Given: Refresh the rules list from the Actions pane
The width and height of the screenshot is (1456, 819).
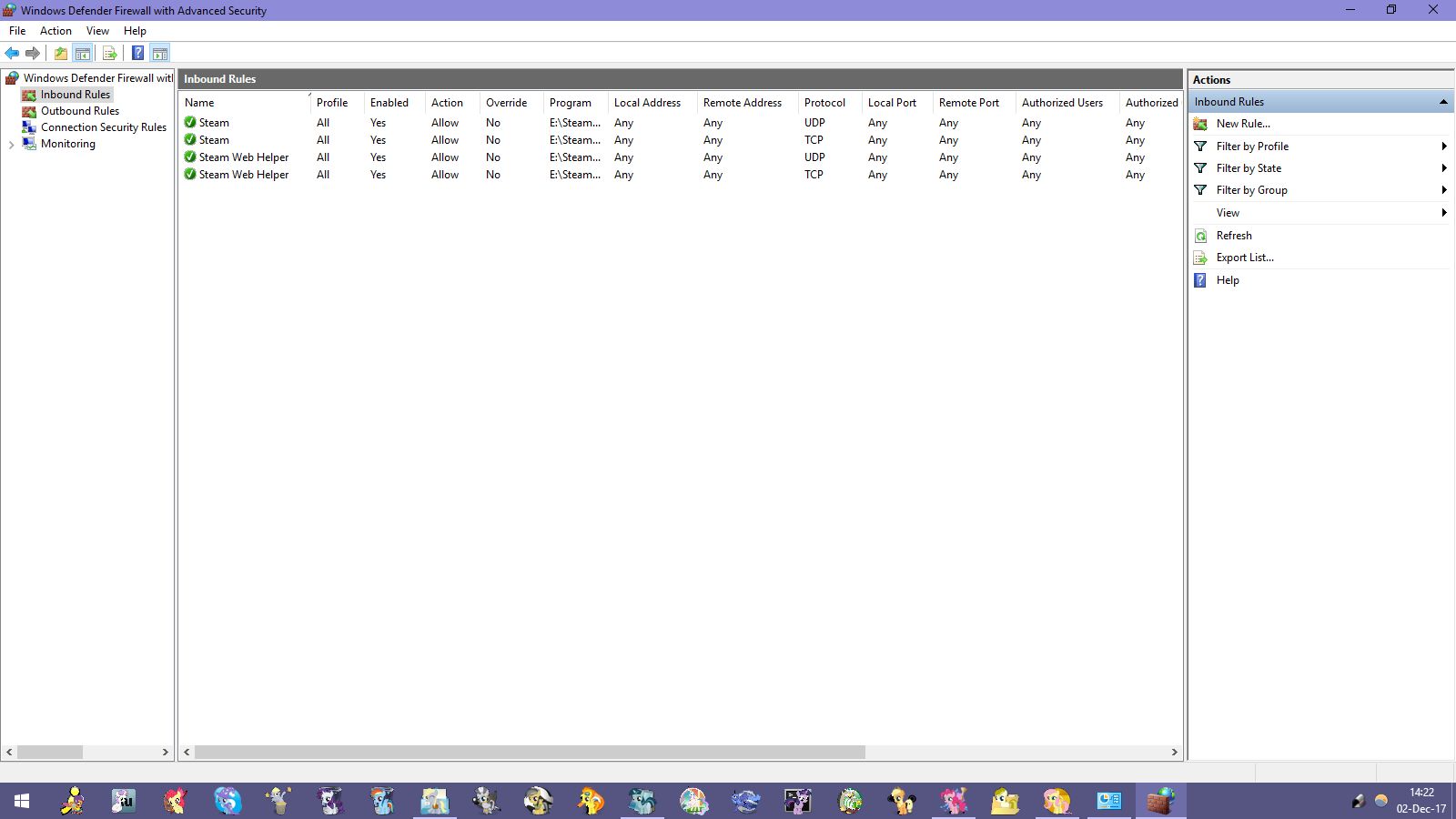Looking at the screenshot, I should tap(1234, 235).
